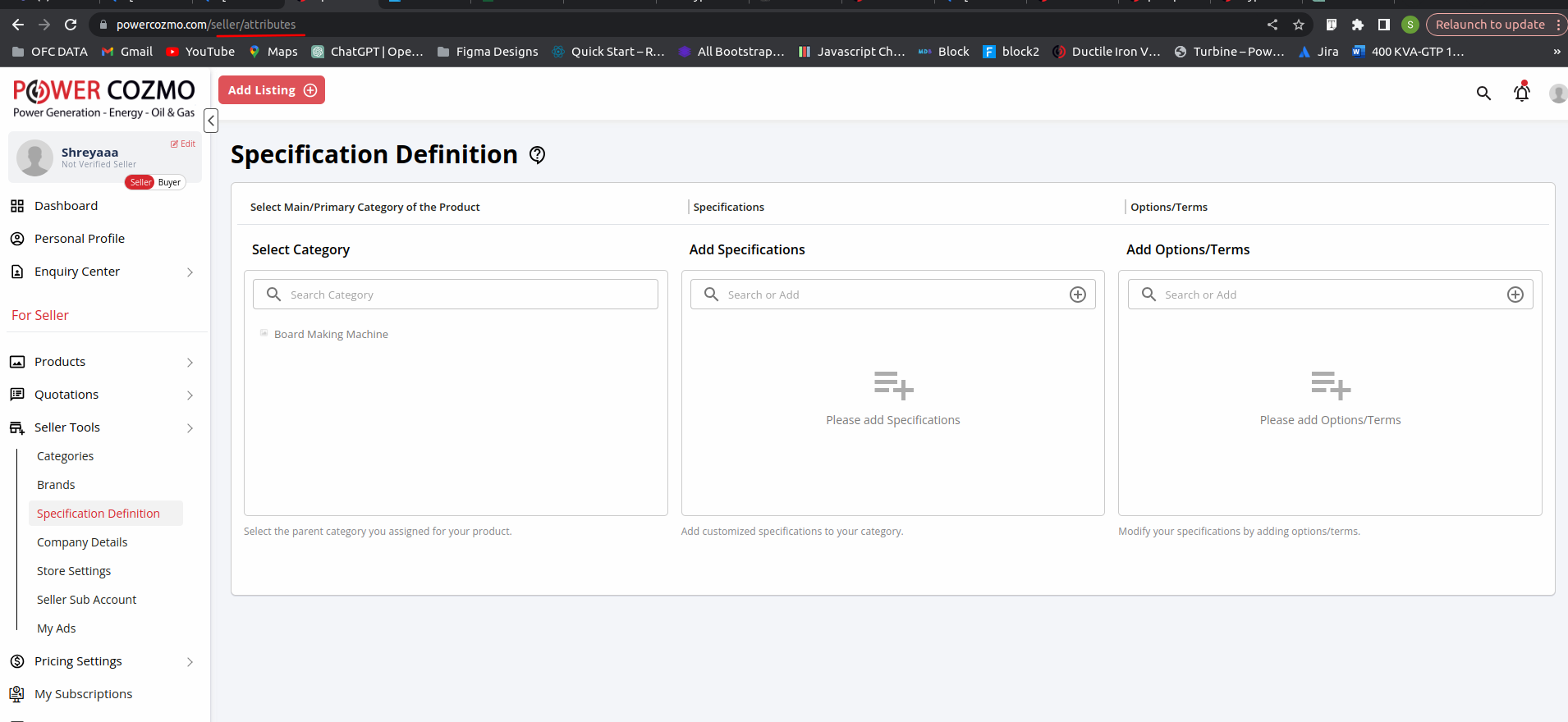The height and width of the screenshot is (722, 1568).
Task: Click the plus icon in Add Options/Terms search
Action: coord(1515,295)
